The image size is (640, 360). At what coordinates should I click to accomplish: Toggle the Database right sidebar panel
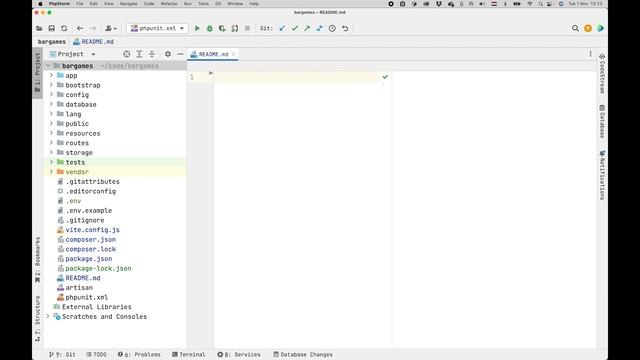(x=602, y=121)
